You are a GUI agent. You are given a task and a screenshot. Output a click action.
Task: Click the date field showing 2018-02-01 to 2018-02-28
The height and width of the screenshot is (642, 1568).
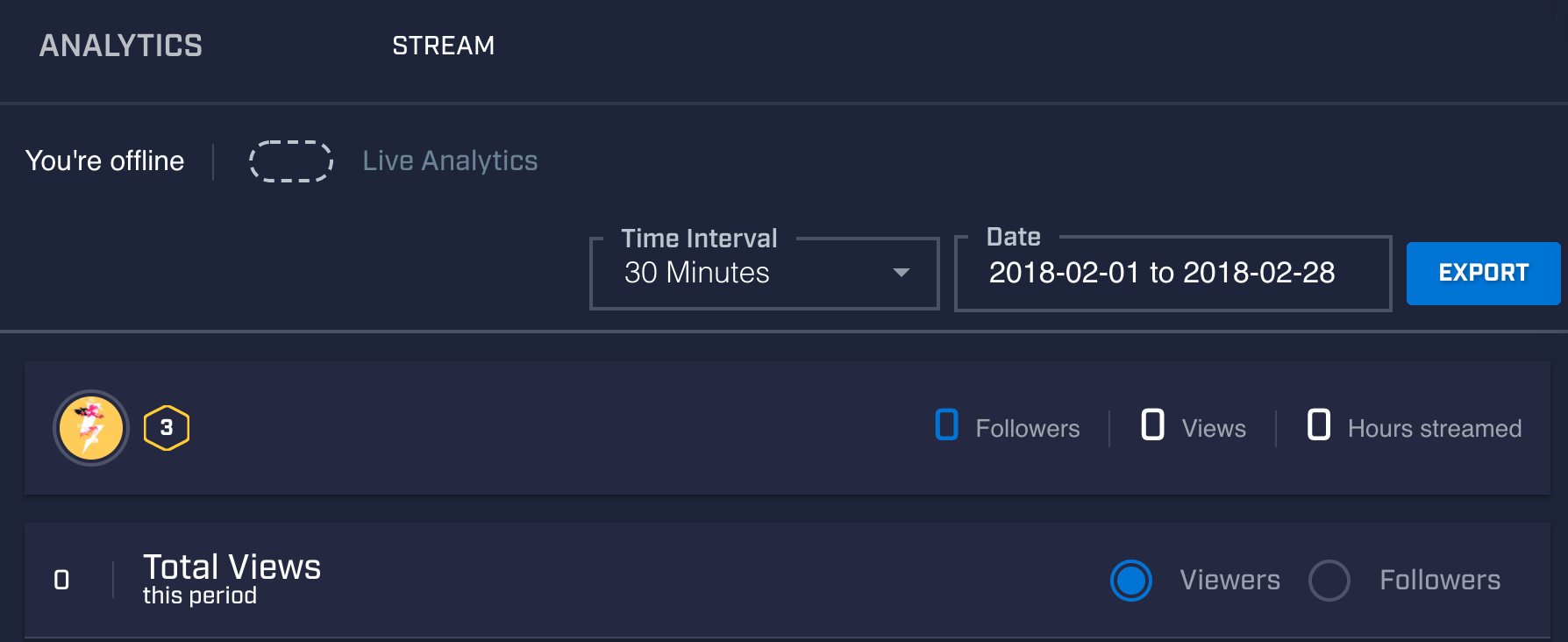tap(1162, 273)
